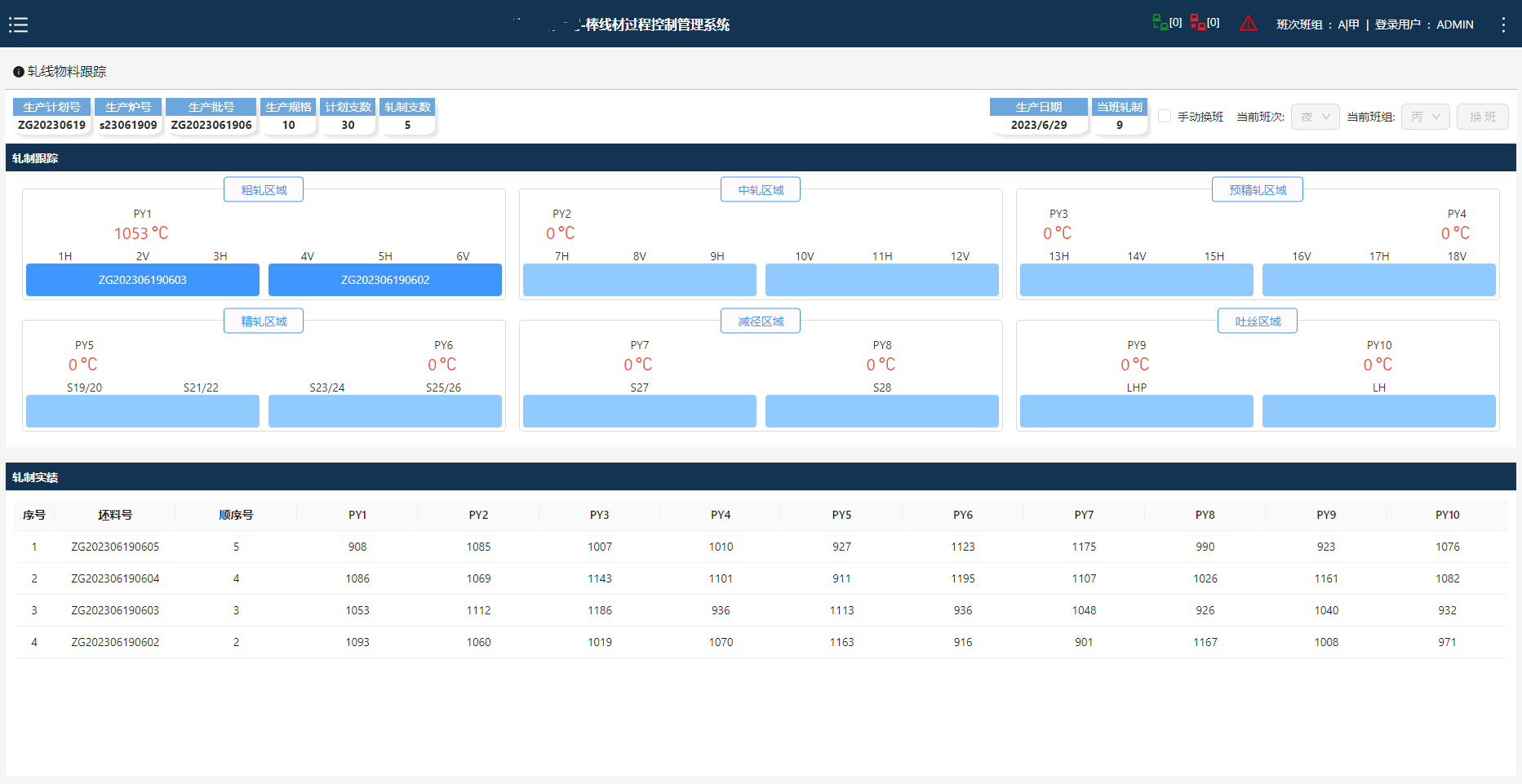The height and width of the screenshot is (784, 1522).
Task: Select table row with billet ZG202306190605
Action: click(x=761, y=547)
